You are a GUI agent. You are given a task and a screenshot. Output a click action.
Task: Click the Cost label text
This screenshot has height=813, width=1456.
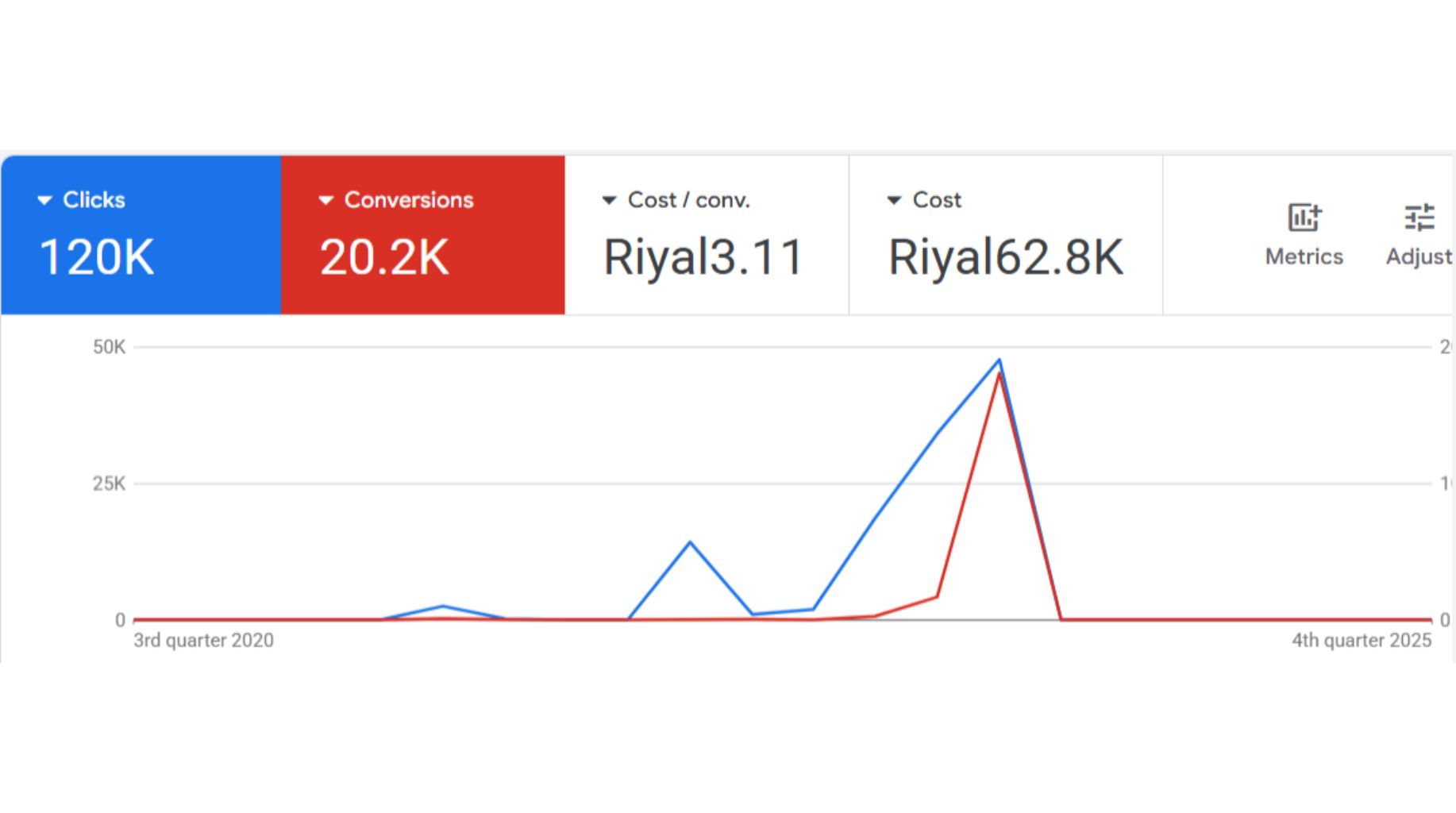tap(937, 200)
